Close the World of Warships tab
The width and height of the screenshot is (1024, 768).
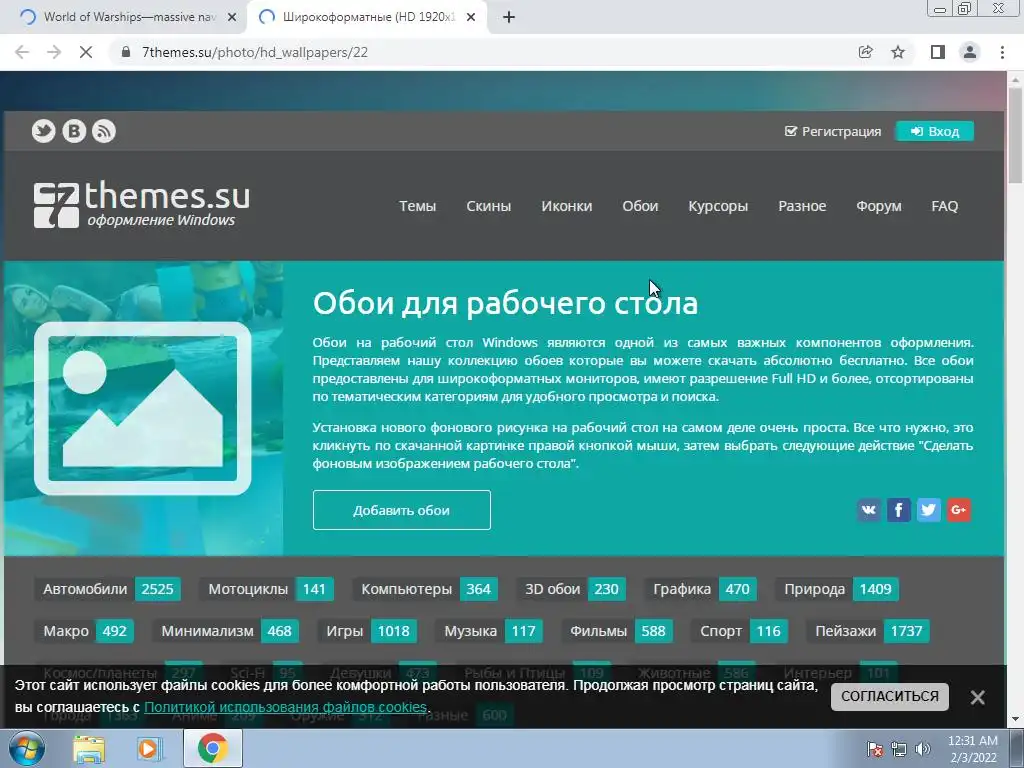pos(232,18)
